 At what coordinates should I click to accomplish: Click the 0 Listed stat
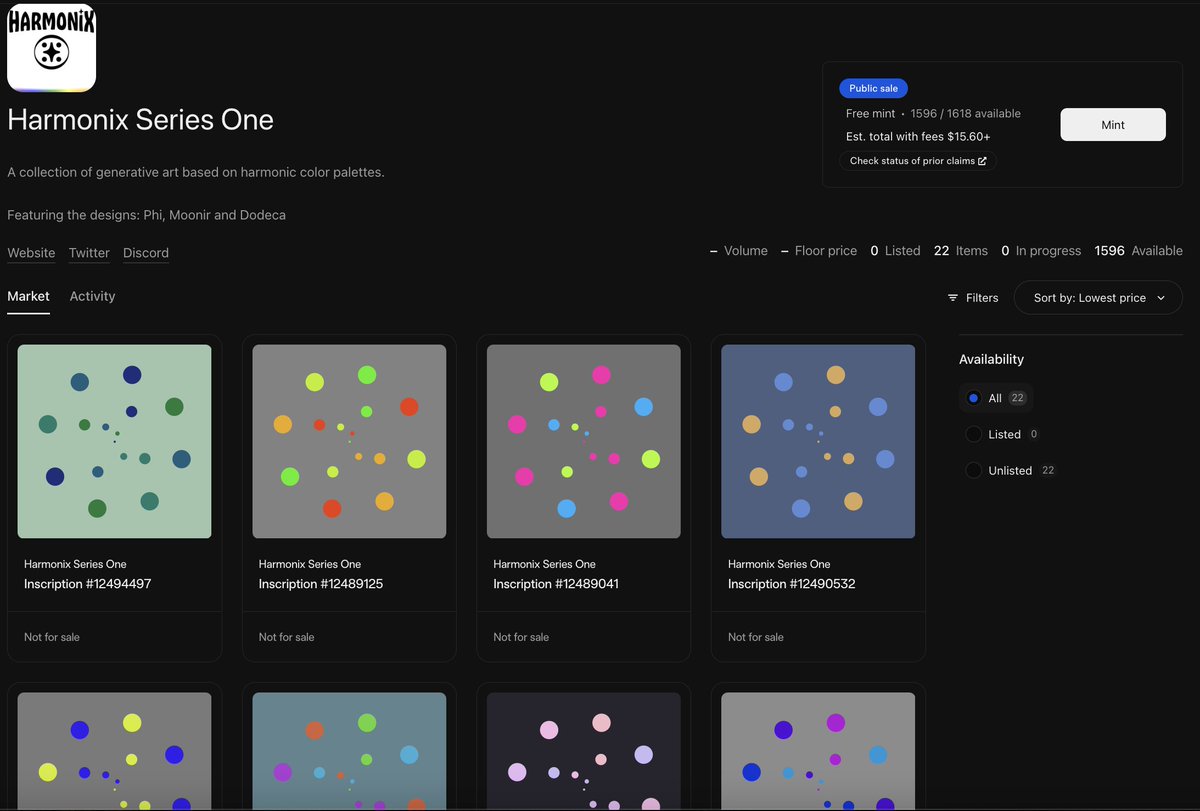tap(895, 251)
